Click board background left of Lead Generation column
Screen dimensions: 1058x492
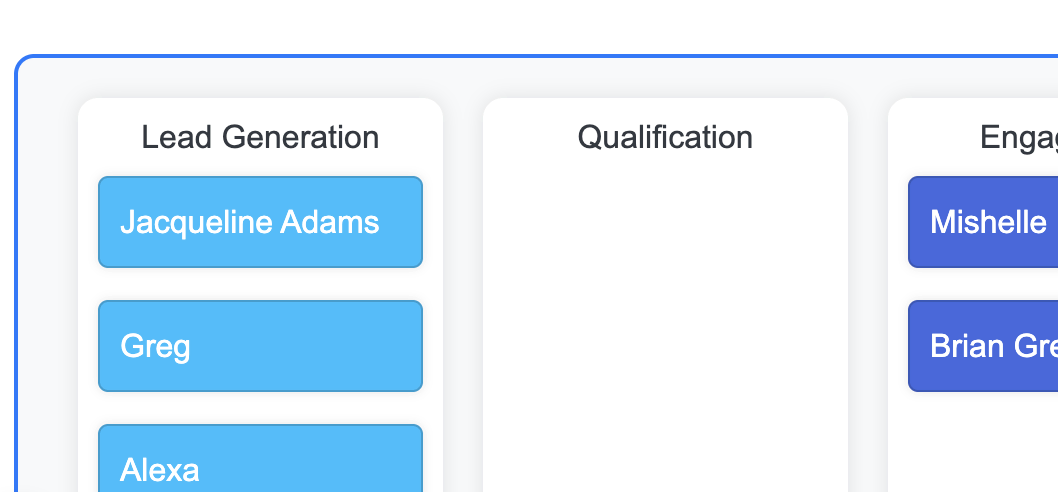48,300
